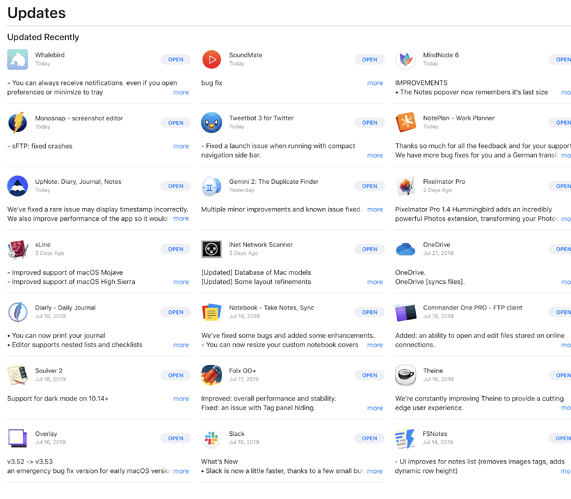Expand Soulver 2 notes with more link

(181, 398)
